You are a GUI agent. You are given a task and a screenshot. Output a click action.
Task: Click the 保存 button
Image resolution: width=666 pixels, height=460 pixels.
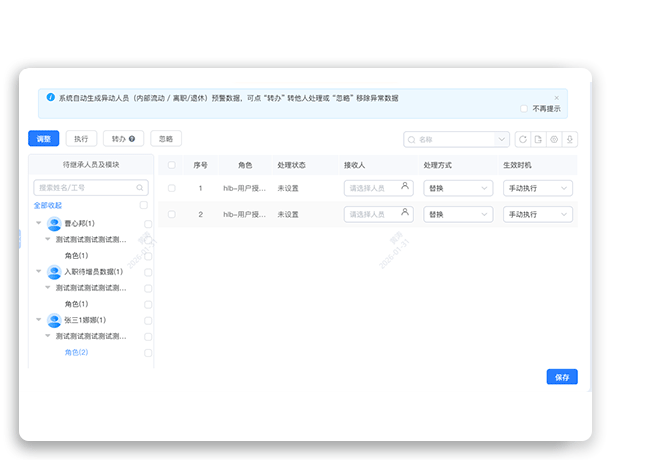562,377
